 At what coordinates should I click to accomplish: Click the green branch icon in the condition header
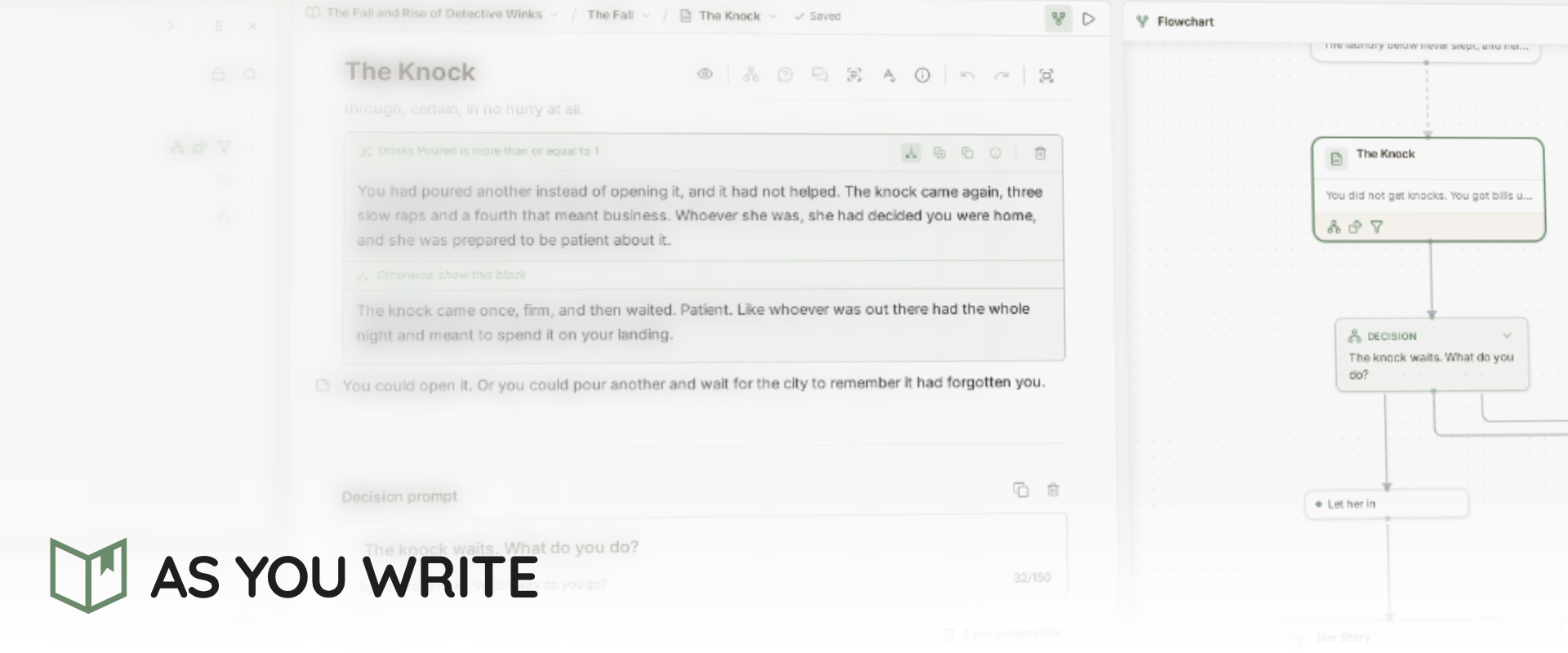point(911,153)
